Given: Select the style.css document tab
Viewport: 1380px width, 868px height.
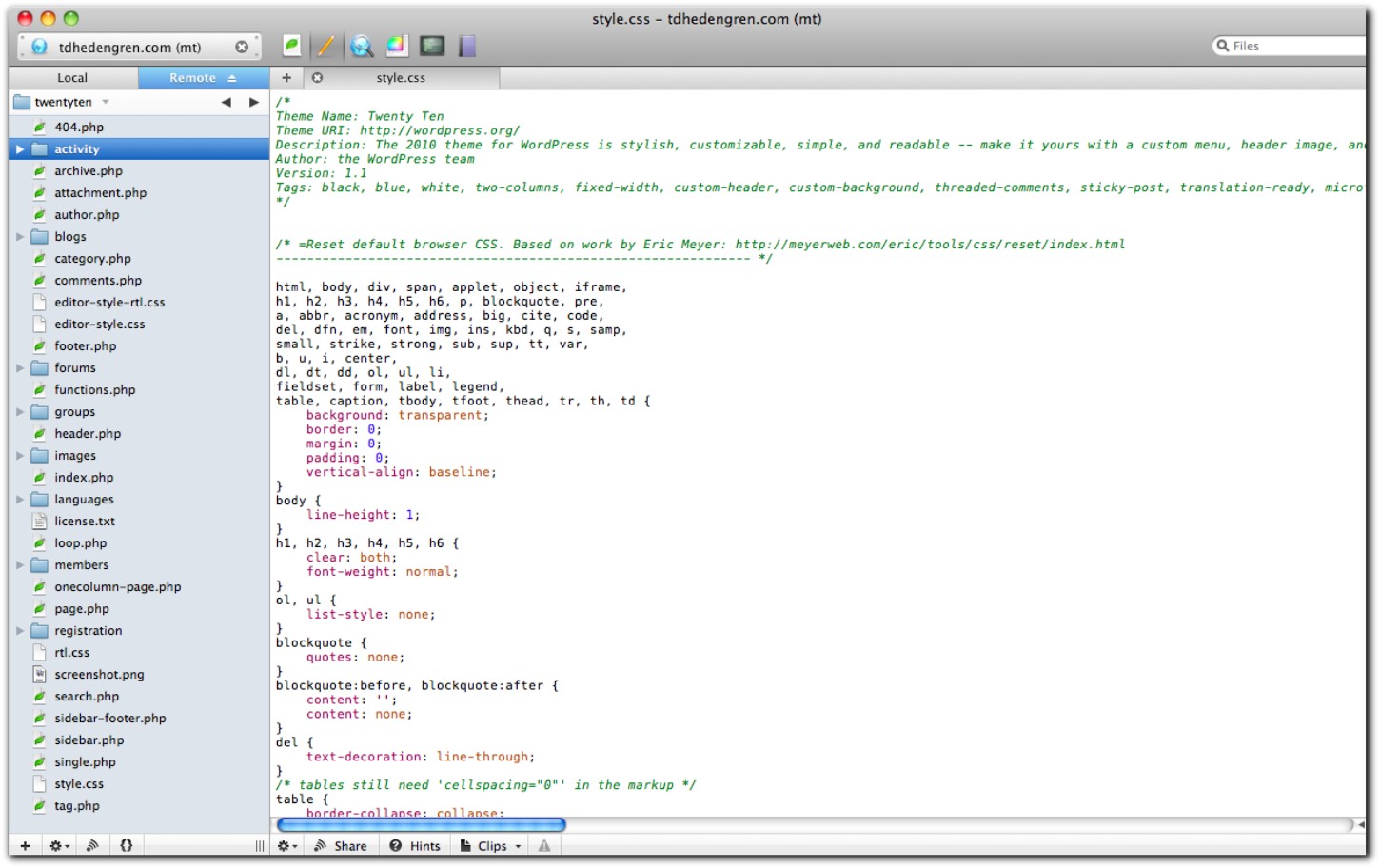Looking at the screenshot, I should (x=401, y=78).
